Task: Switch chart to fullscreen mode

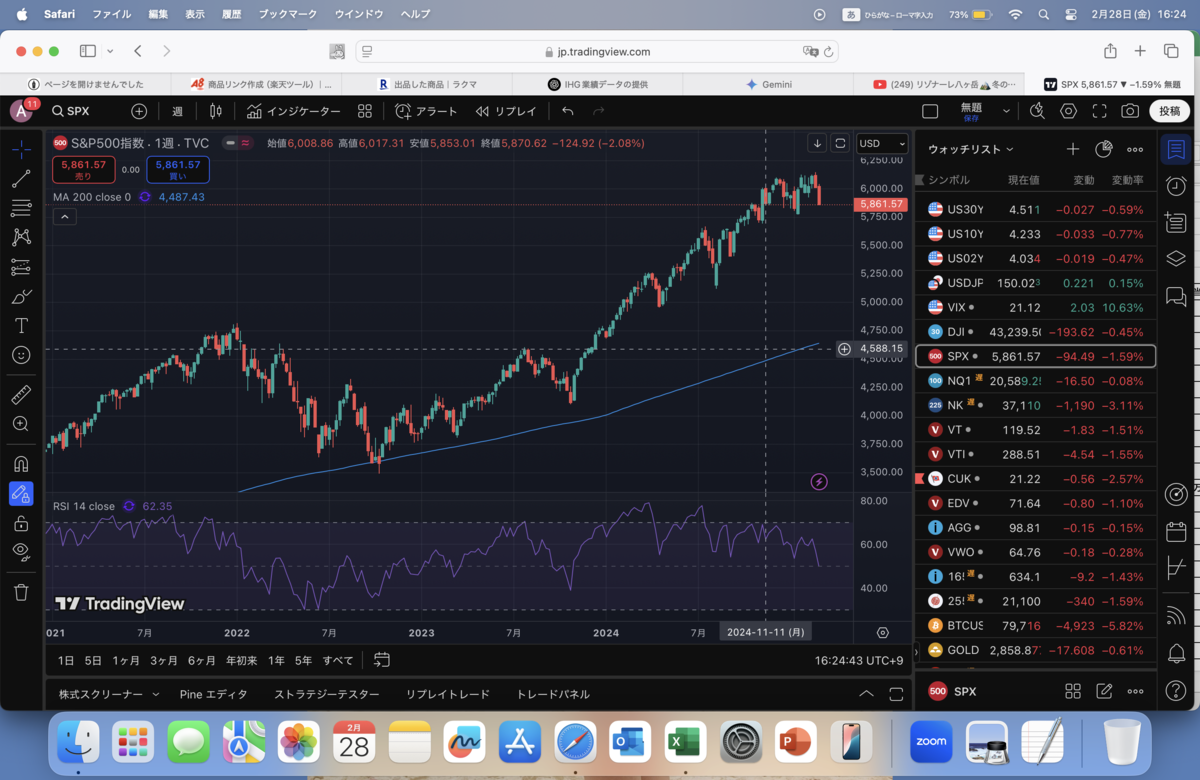Action: tap(1100, 111)
